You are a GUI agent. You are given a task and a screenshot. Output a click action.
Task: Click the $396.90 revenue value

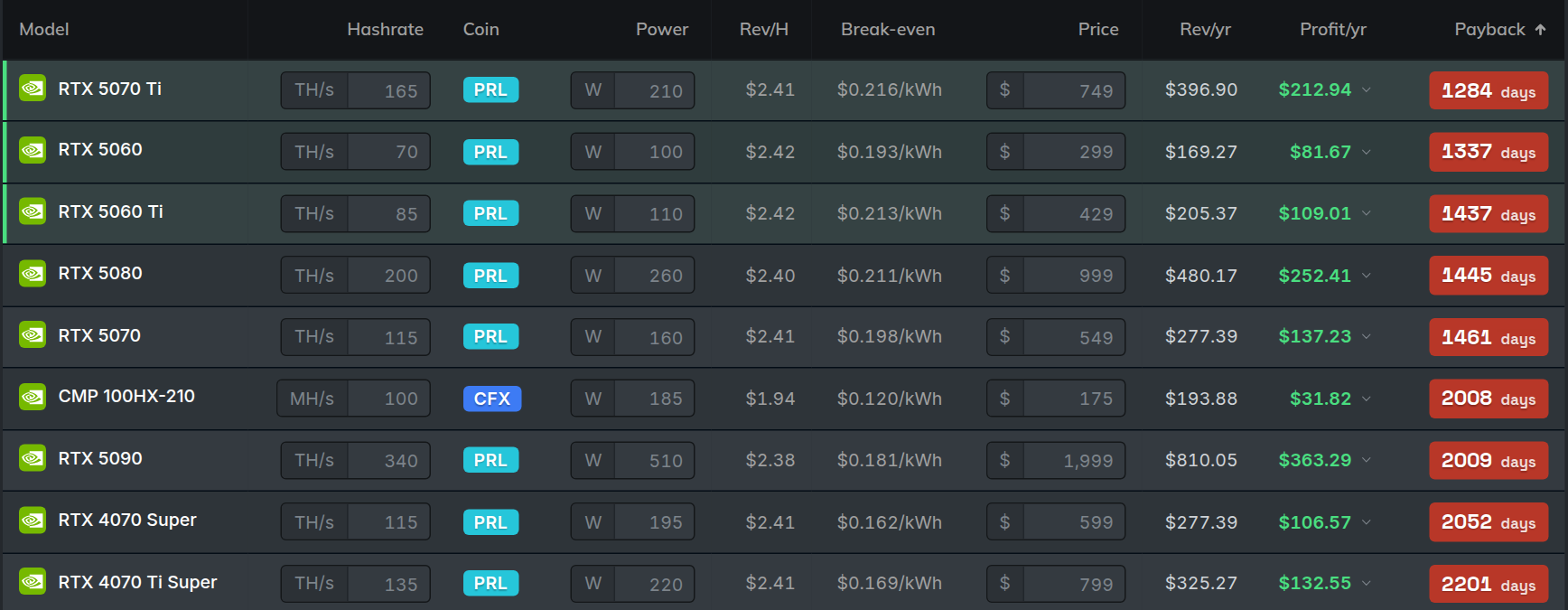[1201, 89]
